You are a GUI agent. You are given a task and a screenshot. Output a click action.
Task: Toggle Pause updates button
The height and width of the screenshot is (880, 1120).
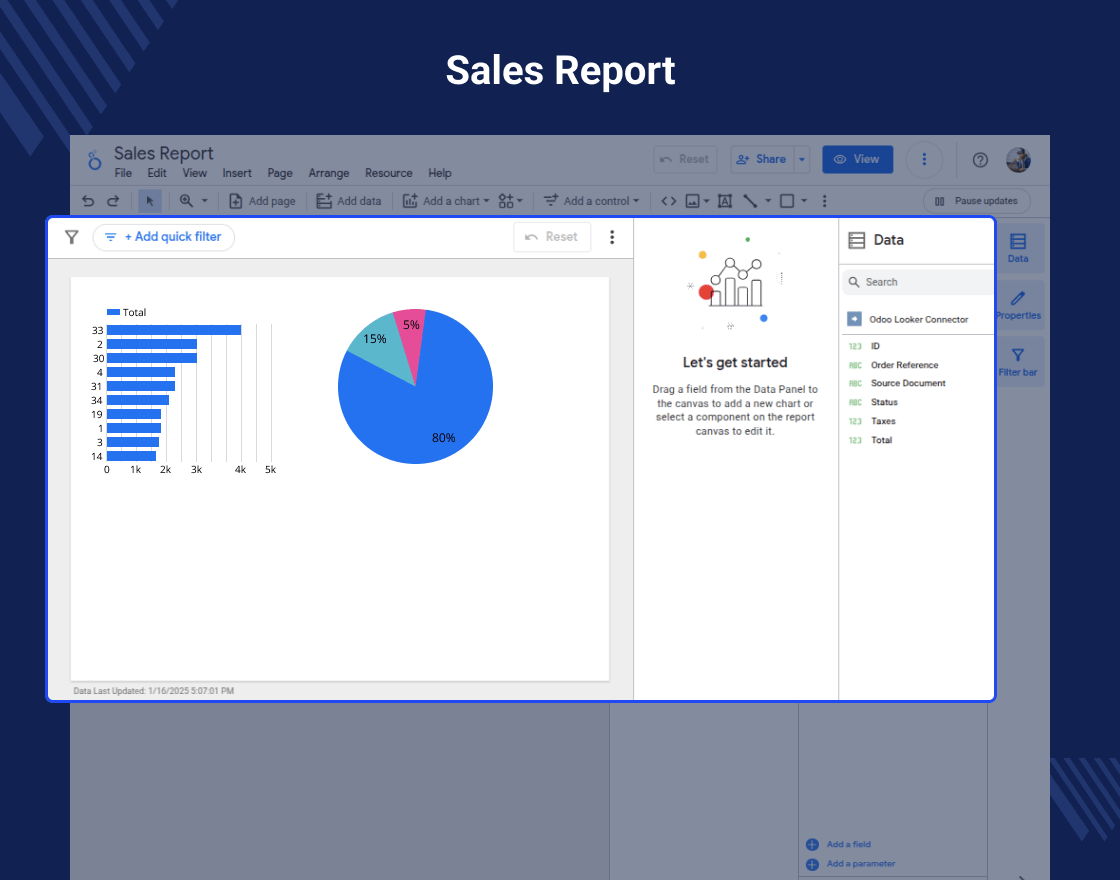[x=976, y=201]
